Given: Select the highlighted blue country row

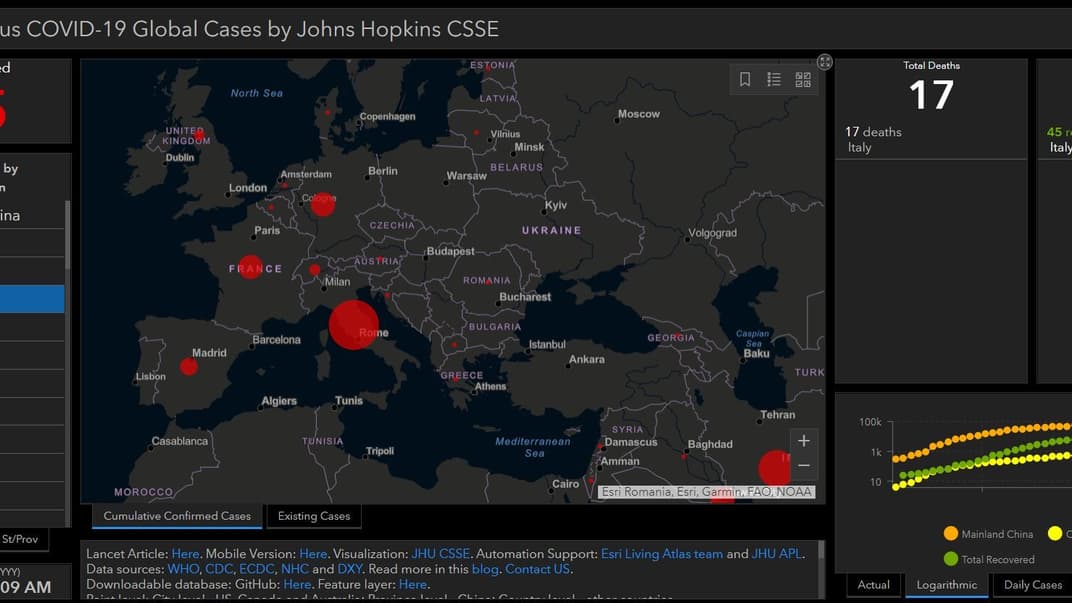Looking at the screenshot, I should pyautogui.click(x=31, y=299).
